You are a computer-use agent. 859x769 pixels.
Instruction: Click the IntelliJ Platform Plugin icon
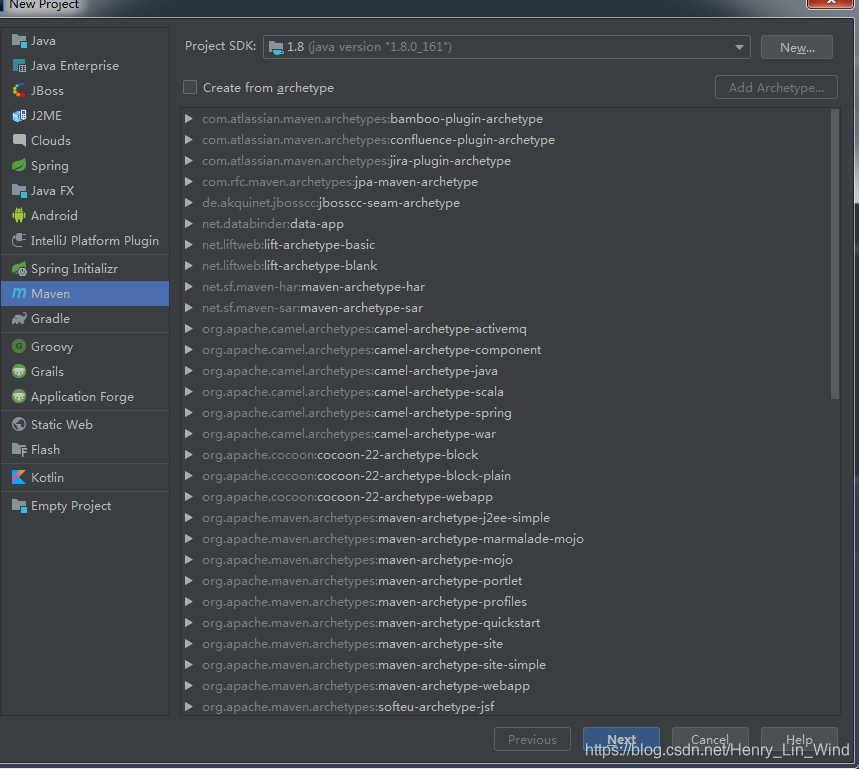pos(19,240)
